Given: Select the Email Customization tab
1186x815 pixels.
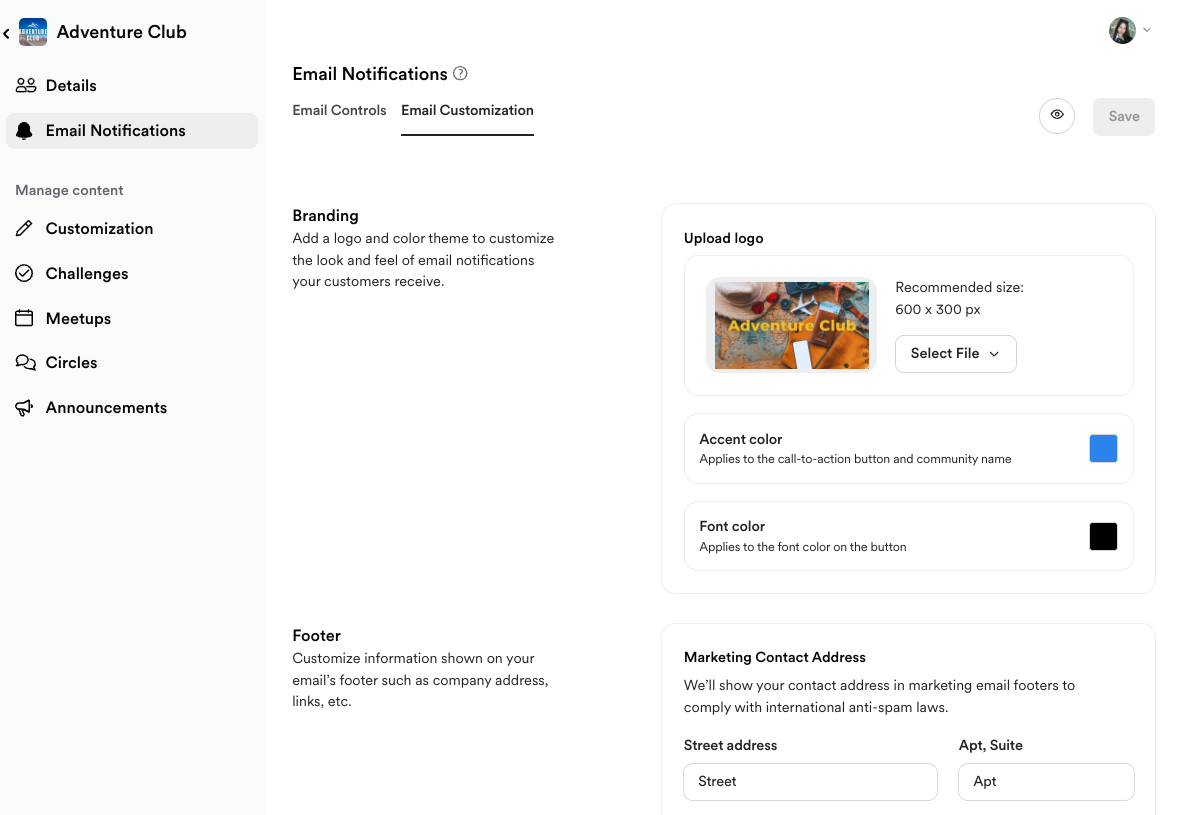Looking at the screenshot, I should 467,111.
